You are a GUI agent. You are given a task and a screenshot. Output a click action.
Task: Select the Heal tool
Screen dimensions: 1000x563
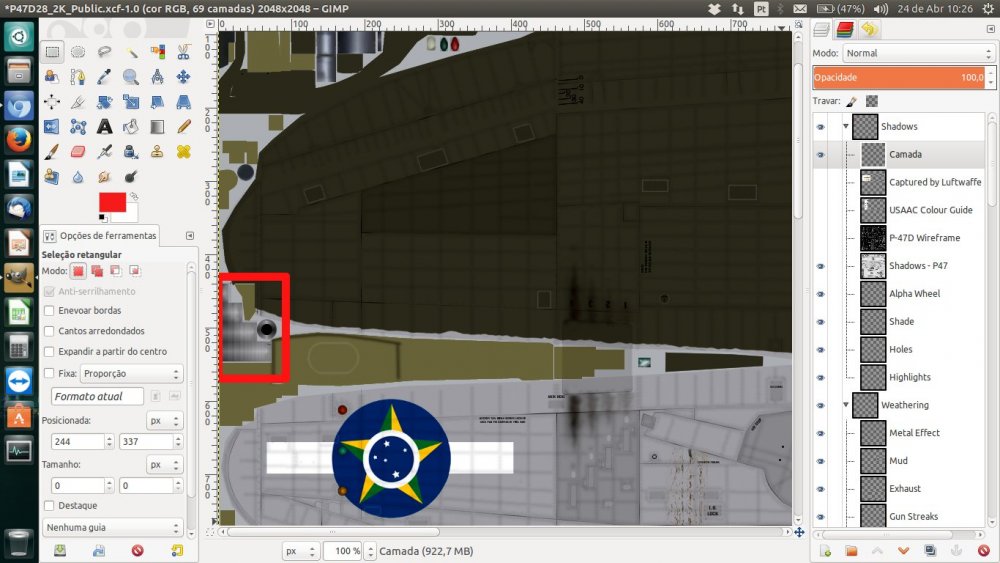183,151
